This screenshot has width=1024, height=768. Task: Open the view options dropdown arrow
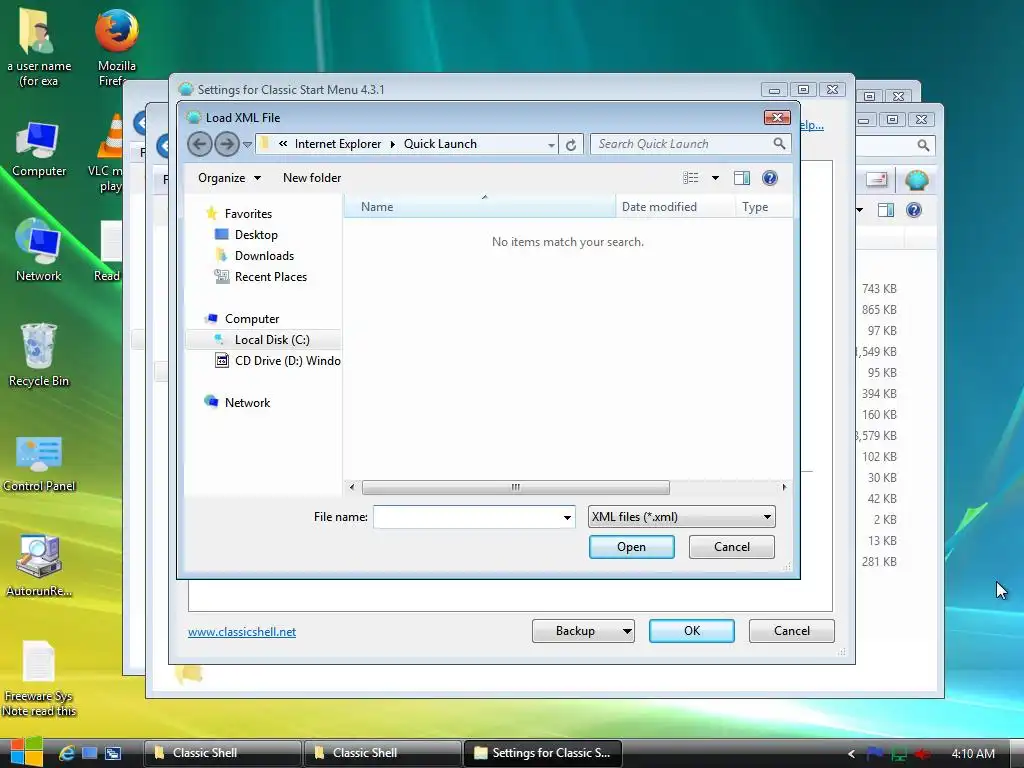[x=715, y=178]
